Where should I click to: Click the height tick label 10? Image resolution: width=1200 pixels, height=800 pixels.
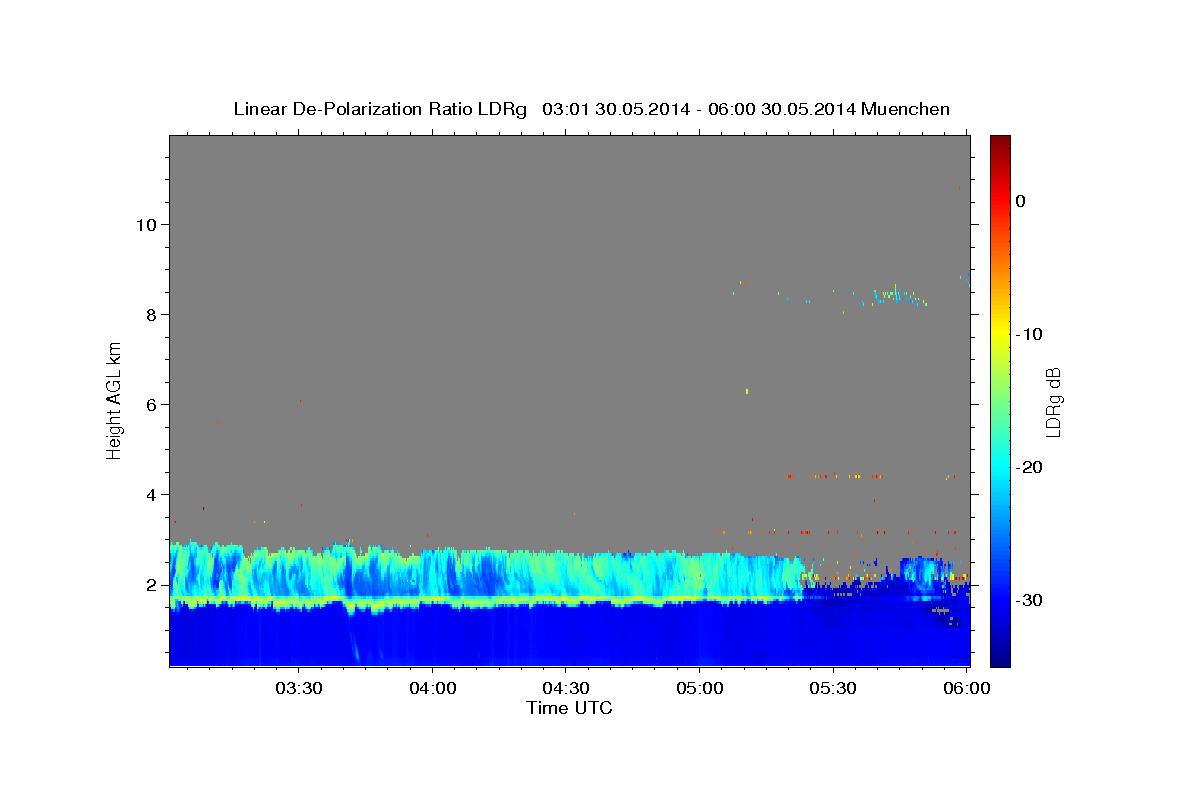(x=147, y=224)
